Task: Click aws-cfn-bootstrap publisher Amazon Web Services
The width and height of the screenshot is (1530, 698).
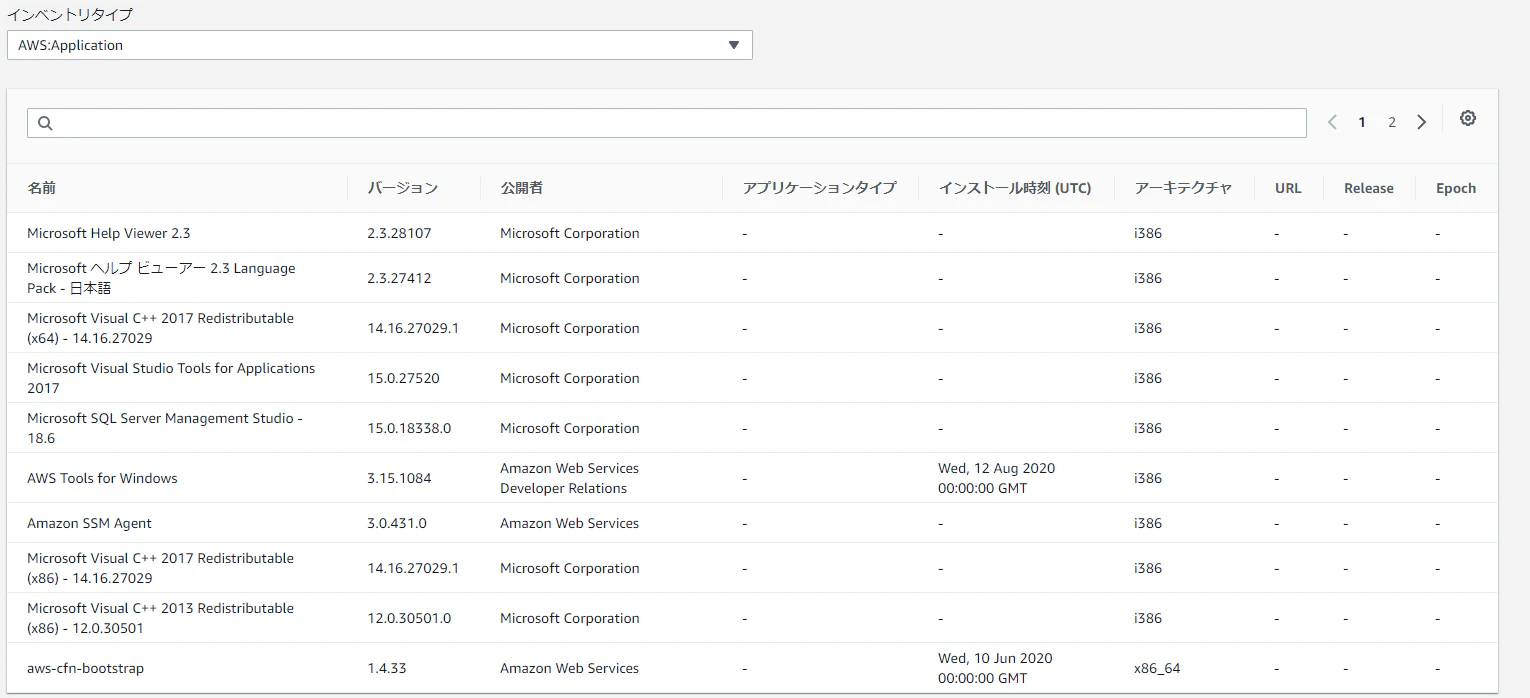Action: (569, 668)
